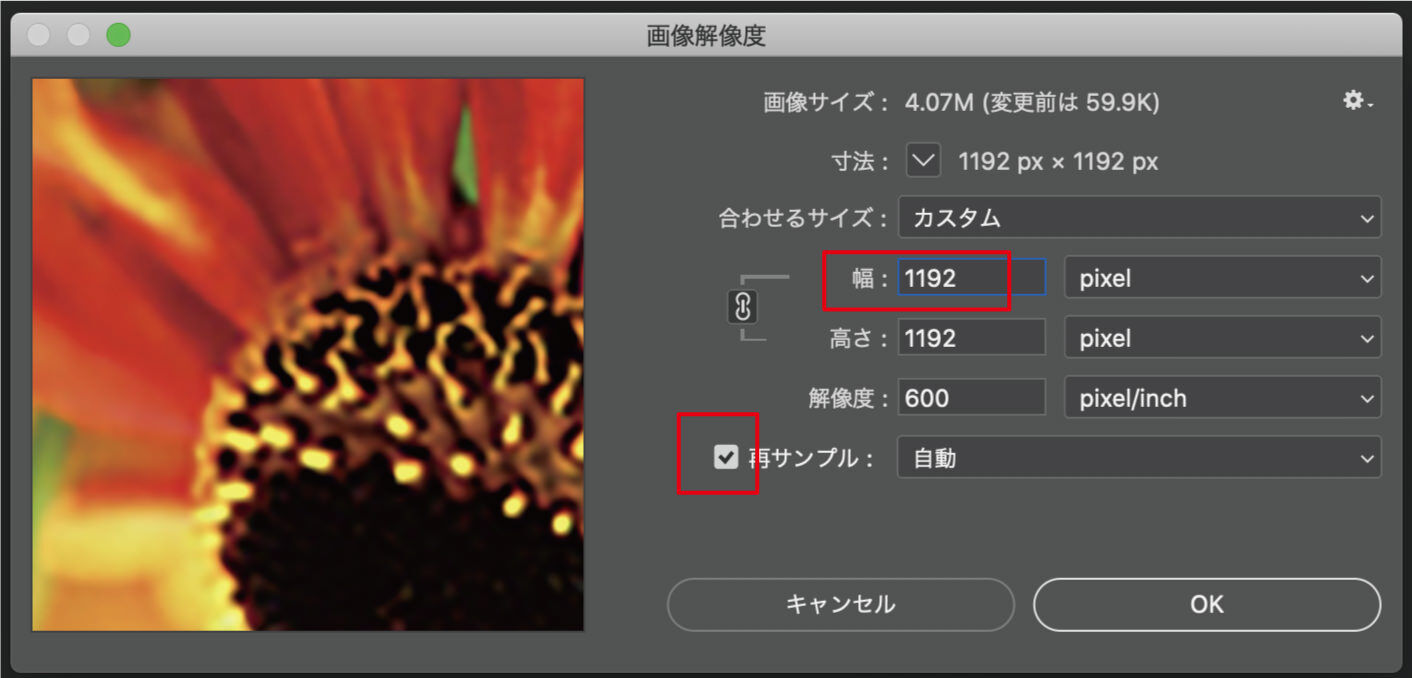The image size is (1412, 678).
Task: Click the gray close window button
Action: click(x=38, y=35)
